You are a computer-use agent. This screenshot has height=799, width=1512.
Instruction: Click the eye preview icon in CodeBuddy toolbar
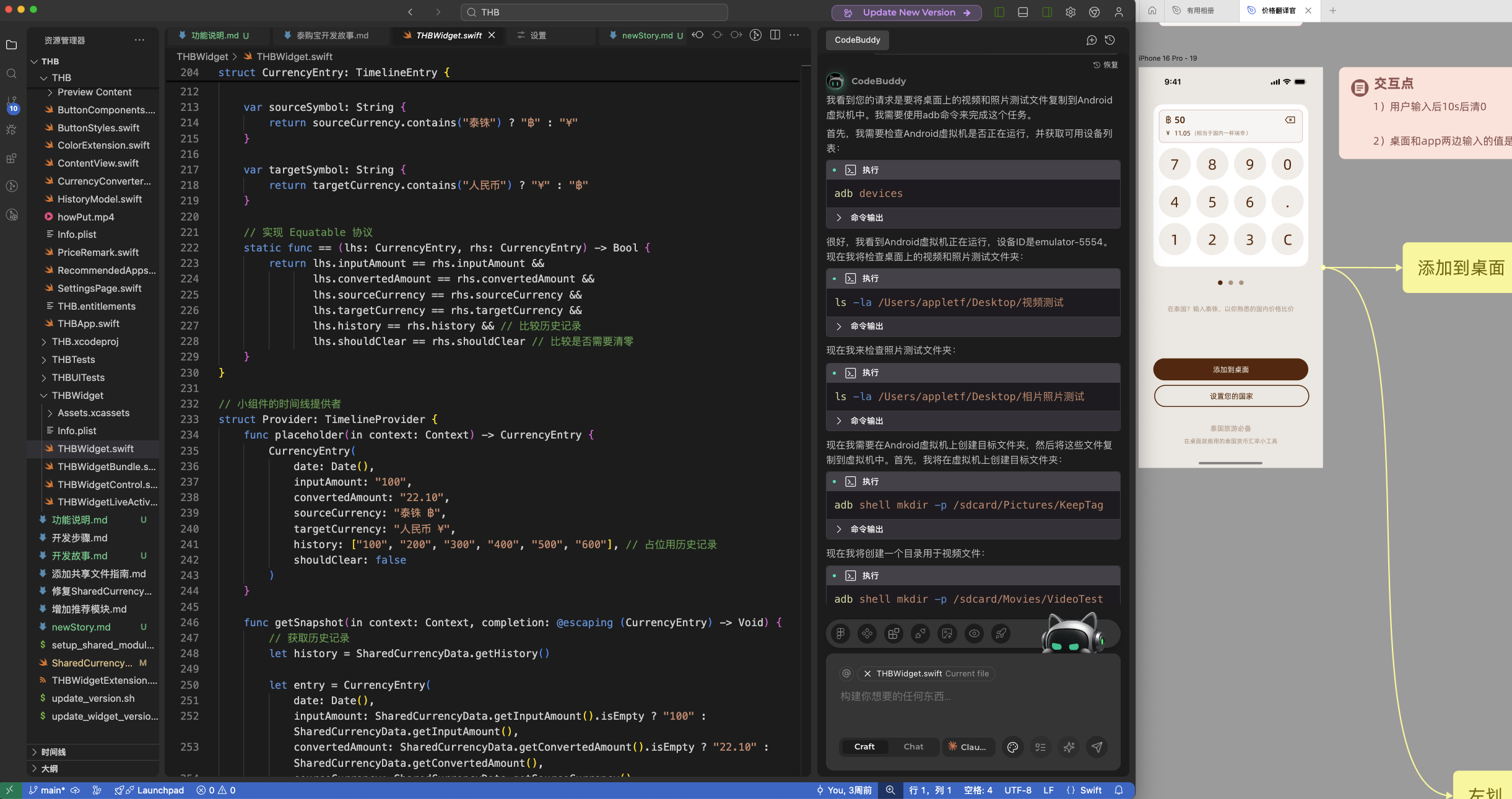coord(974,633)
